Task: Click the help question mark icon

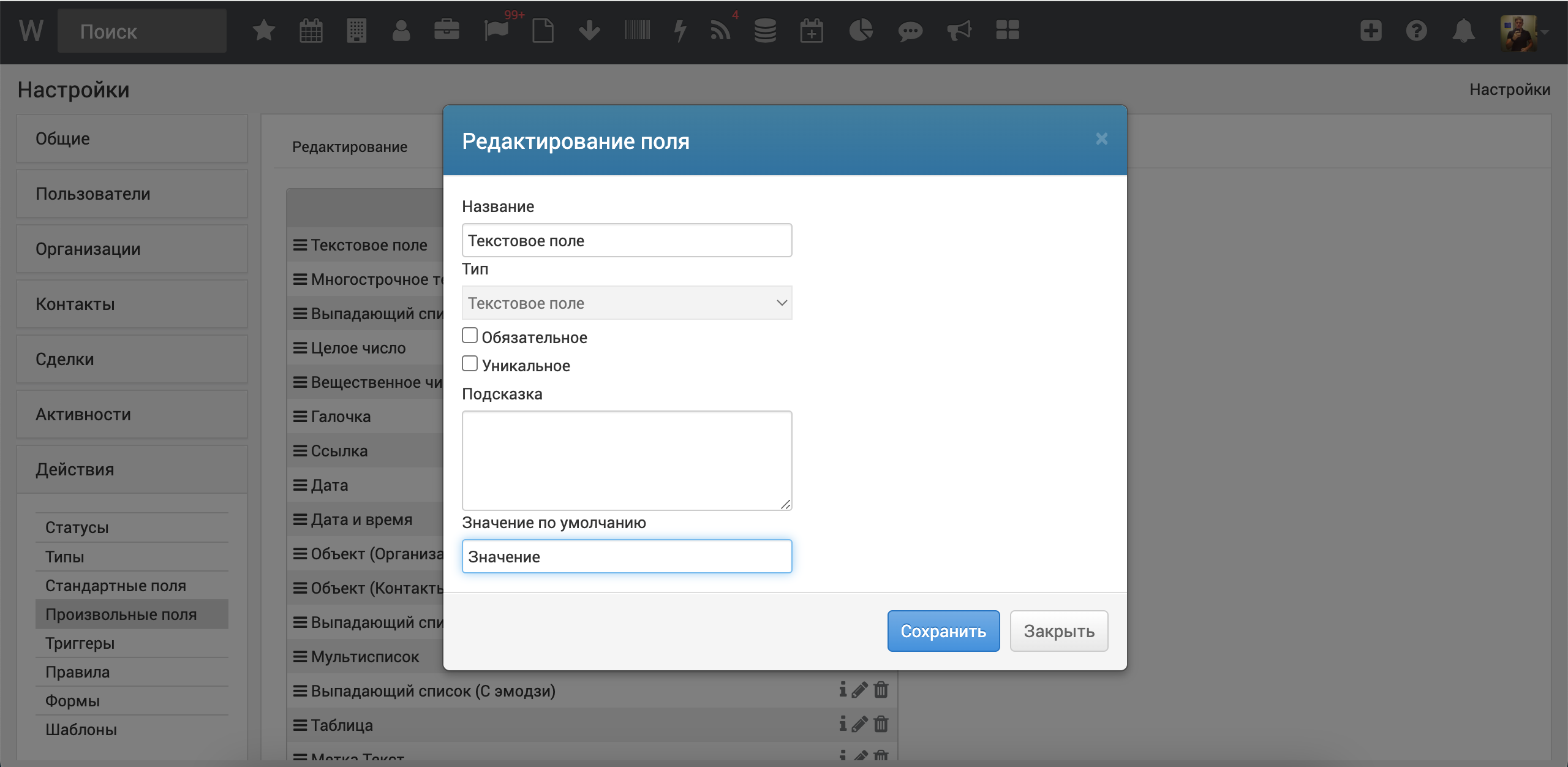Action: coord(1417,31)
